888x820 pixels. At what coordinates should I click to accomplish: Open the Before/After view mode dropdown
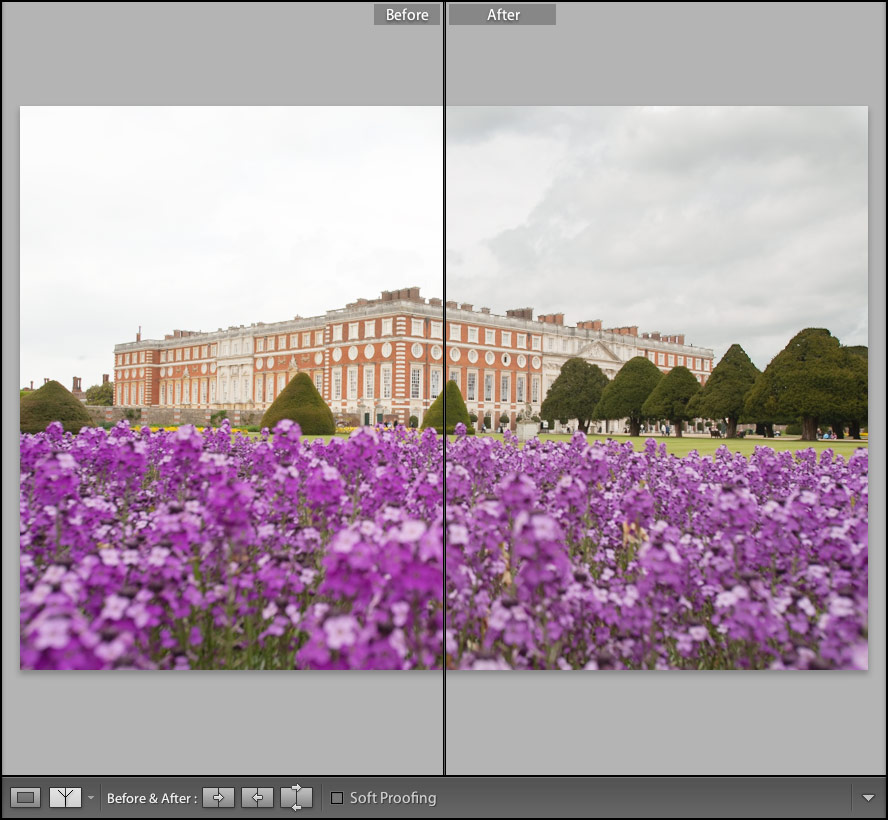click(91, 797)
